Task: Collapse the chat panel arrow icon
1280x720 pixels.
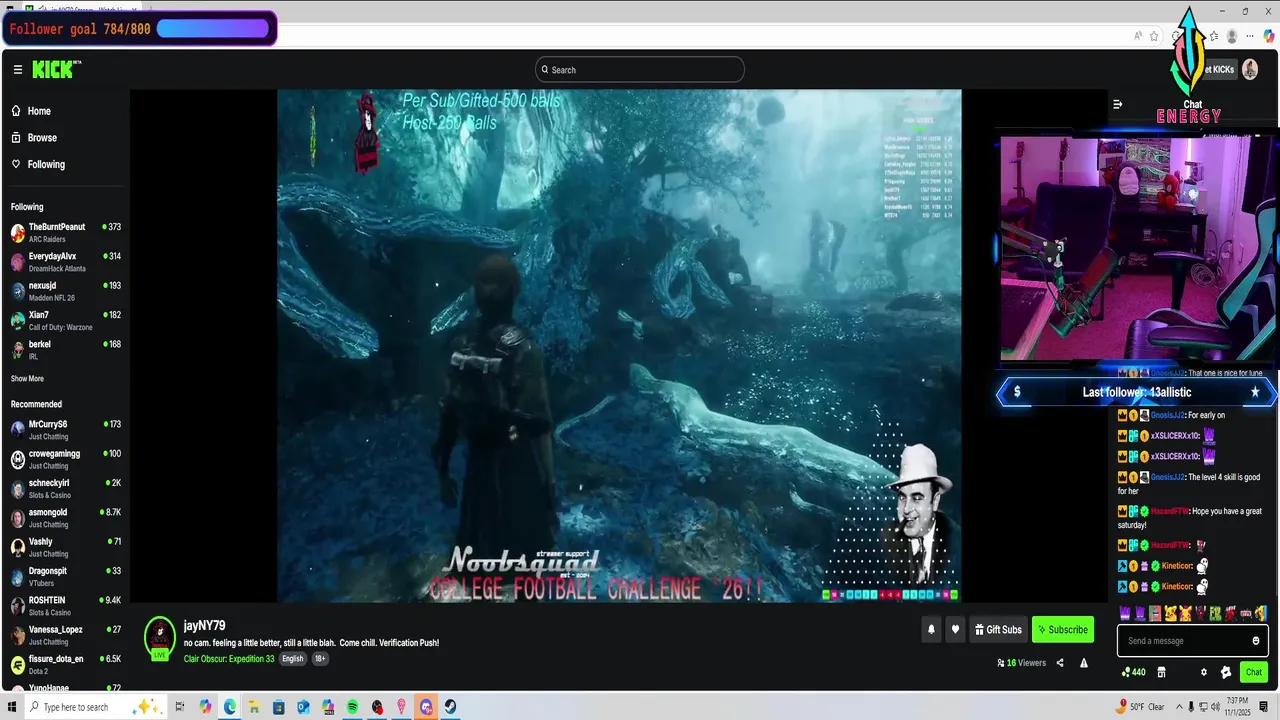Action: coord(1117,104)
